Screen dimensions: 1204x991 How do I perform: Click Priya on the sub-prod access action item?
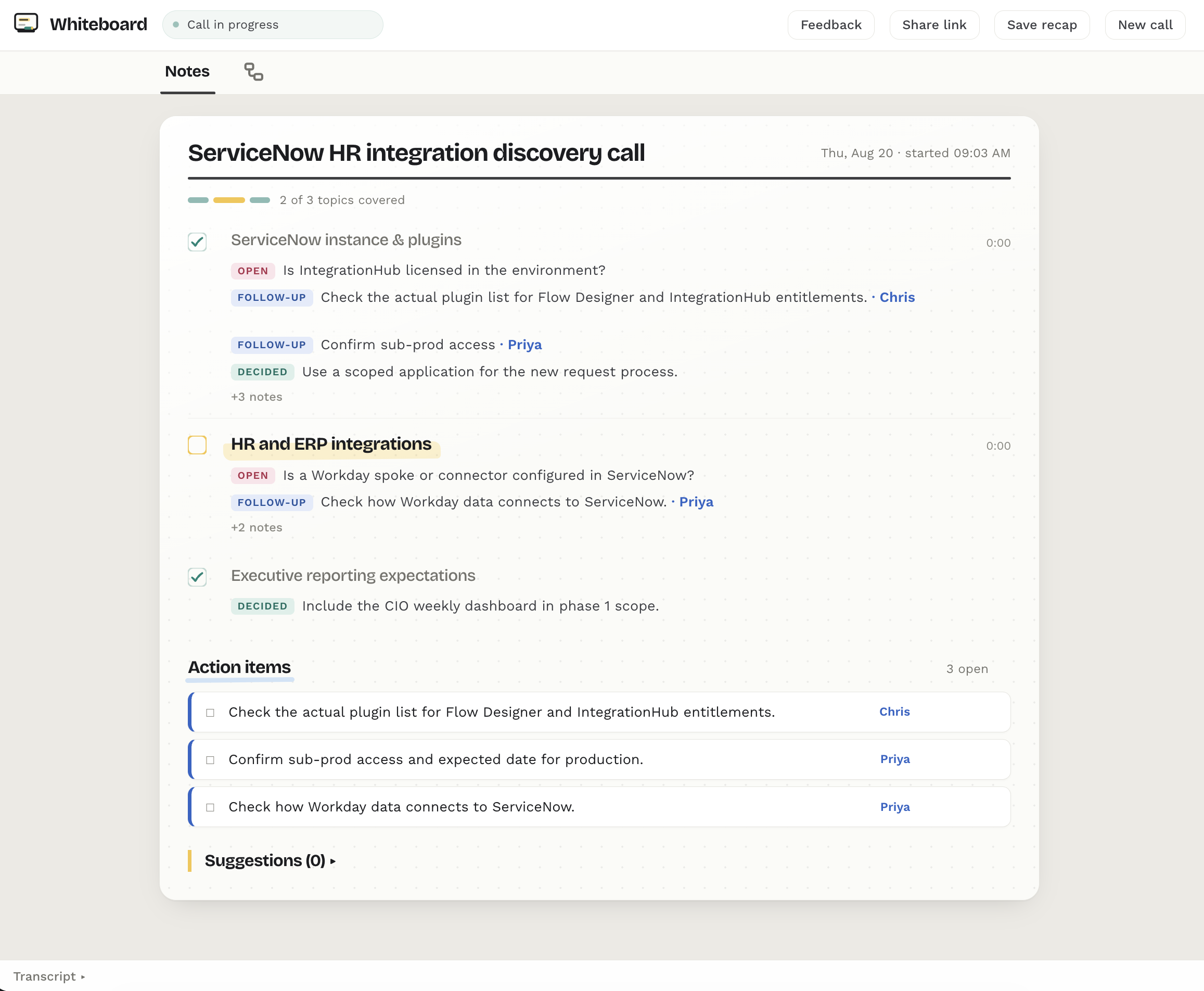[895, 759]
